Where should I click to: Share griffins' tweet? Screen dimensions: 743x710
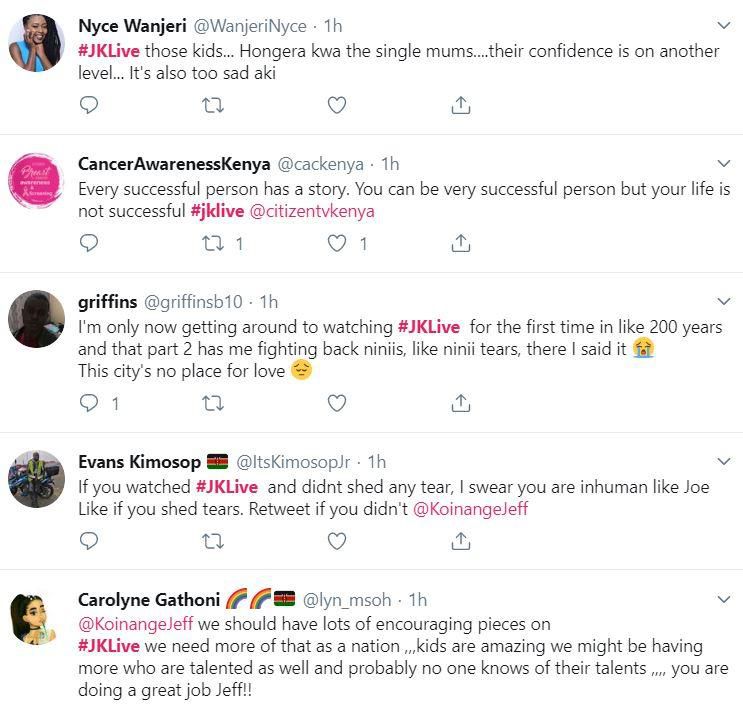click(x=460, y=402)
